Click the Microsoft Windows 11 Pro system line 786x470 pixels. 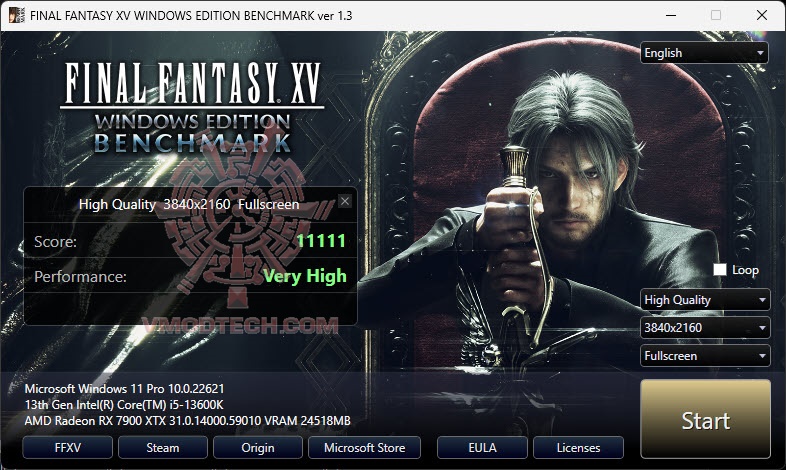(124, 389)
